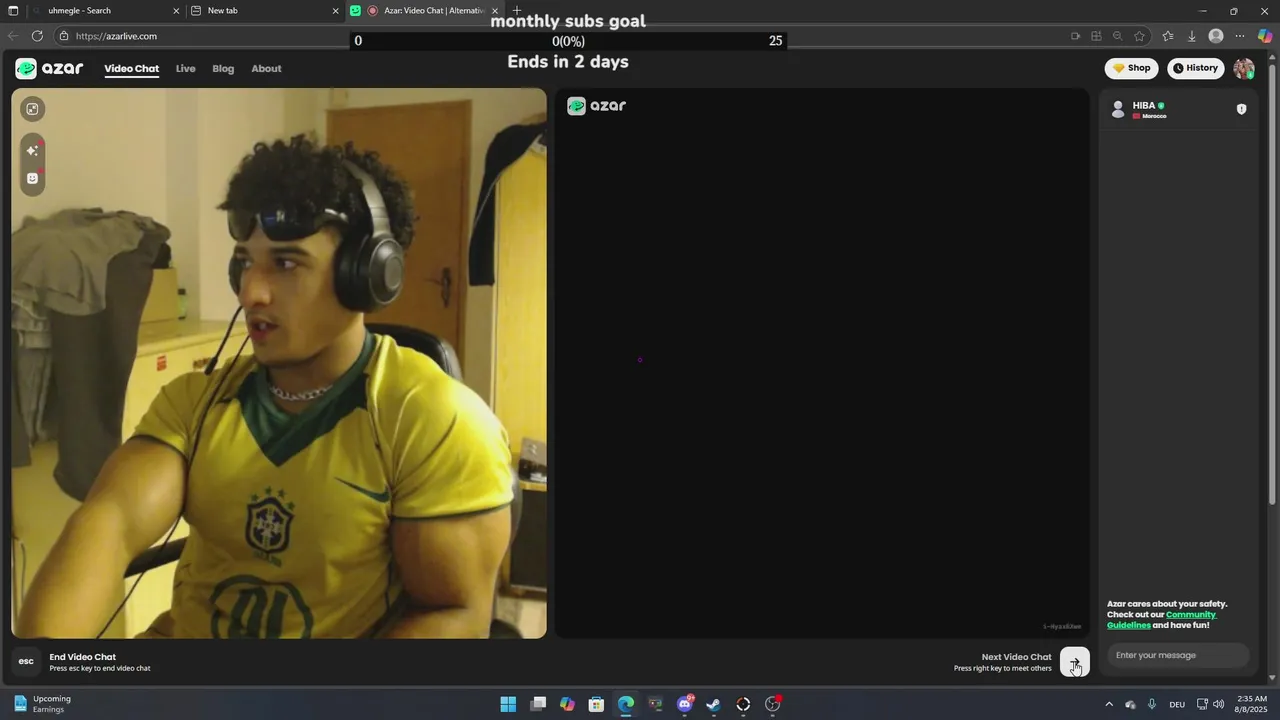Click the 'End Video Chat' label
The image size is (1280, 720).
tap(83, 657)
